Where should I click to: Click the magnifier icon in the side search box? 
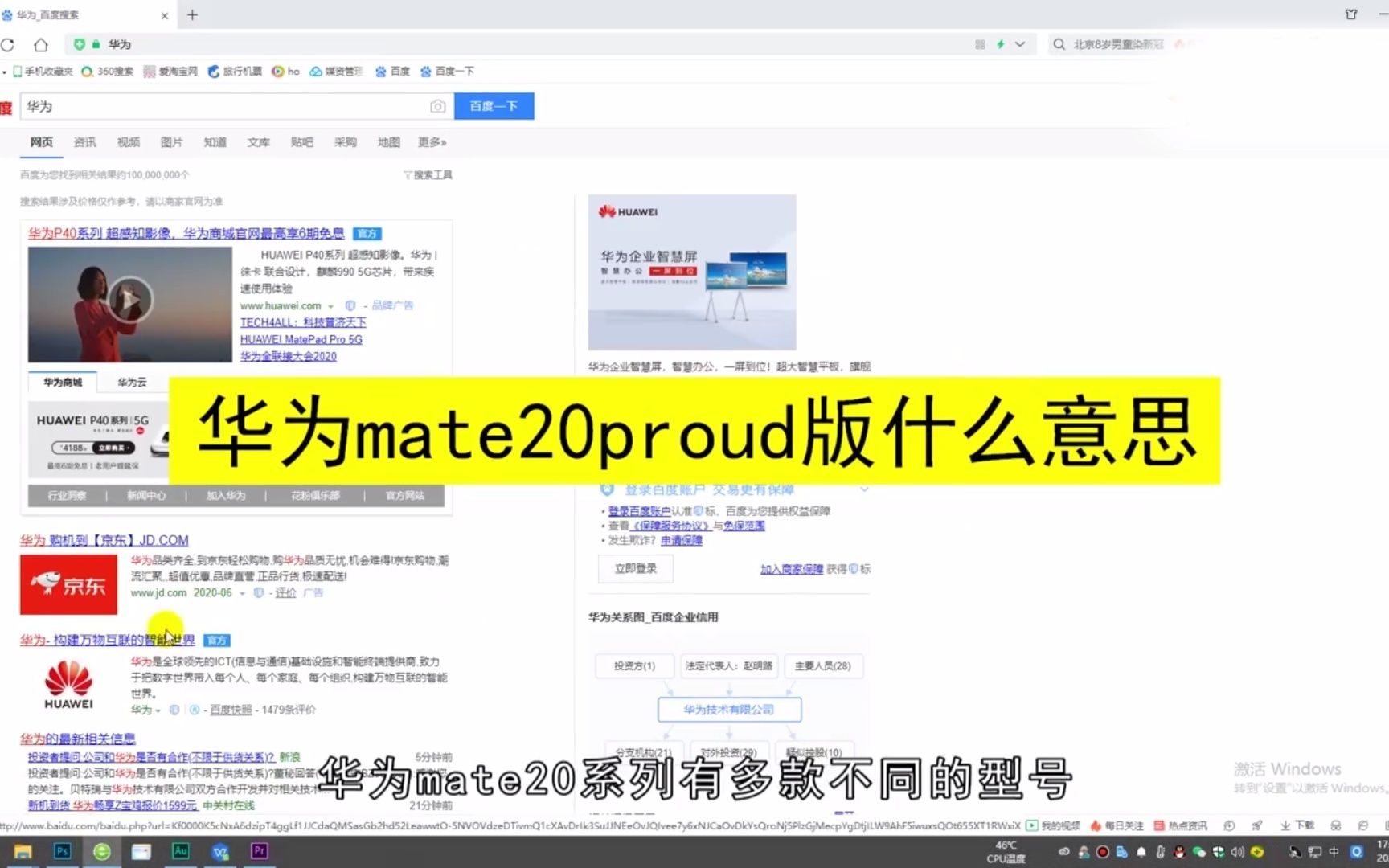1059,44
